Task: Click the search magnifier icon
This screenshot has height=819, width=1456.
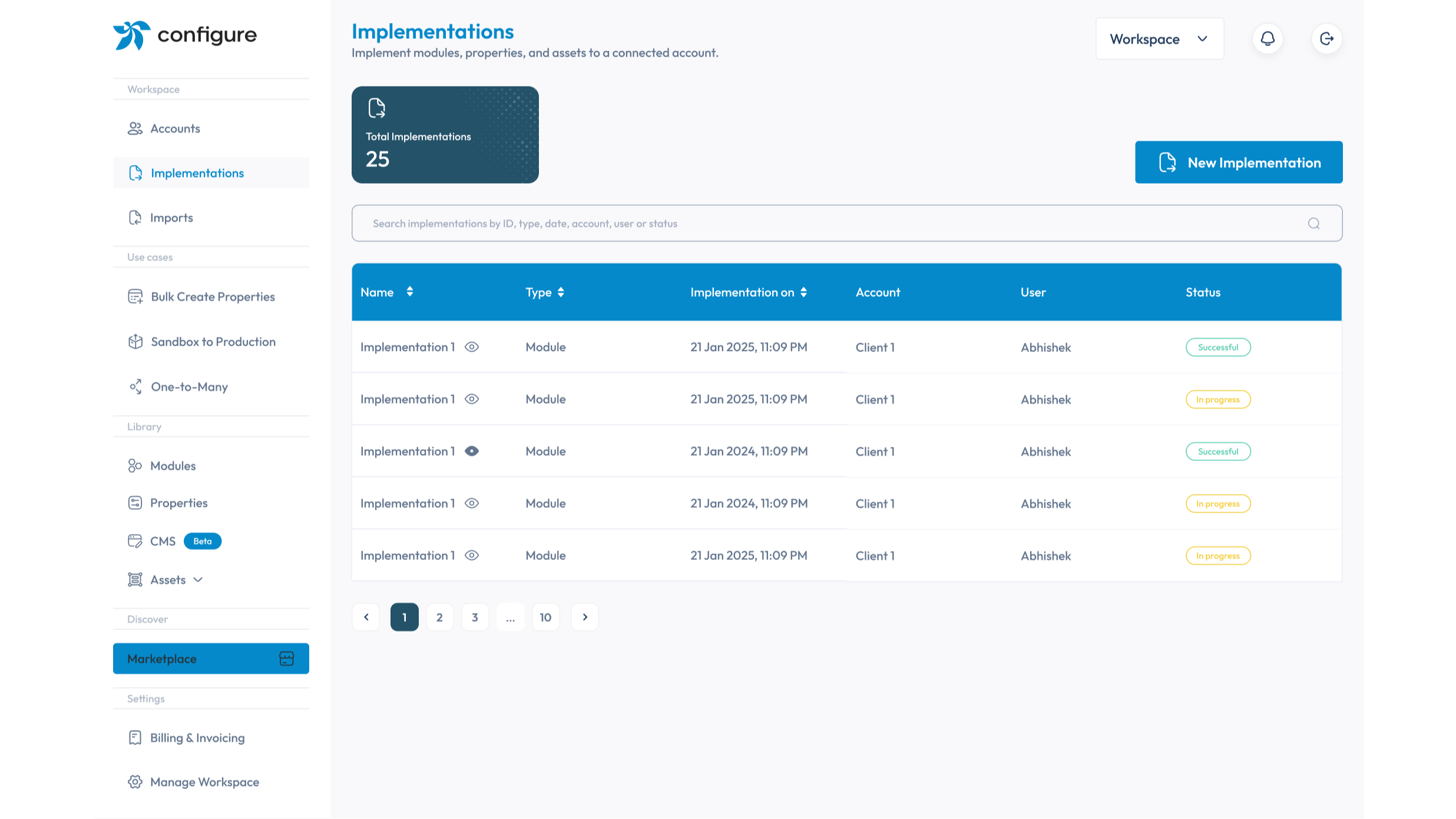Action: click(x=1313, y=223)
